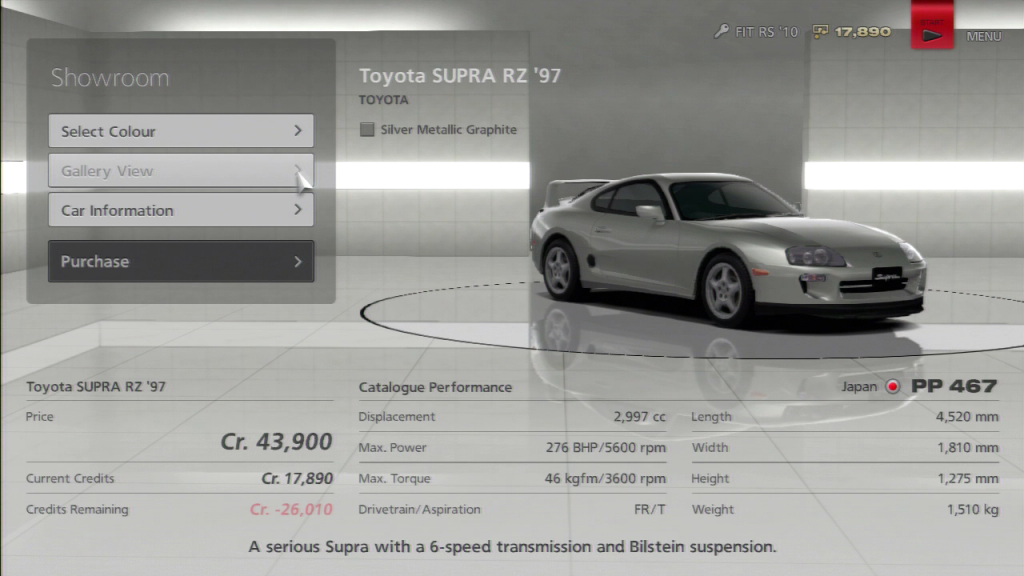
Task: Click the Max. Power value '276 BHP/5600 rpm'
Action: 606,447
